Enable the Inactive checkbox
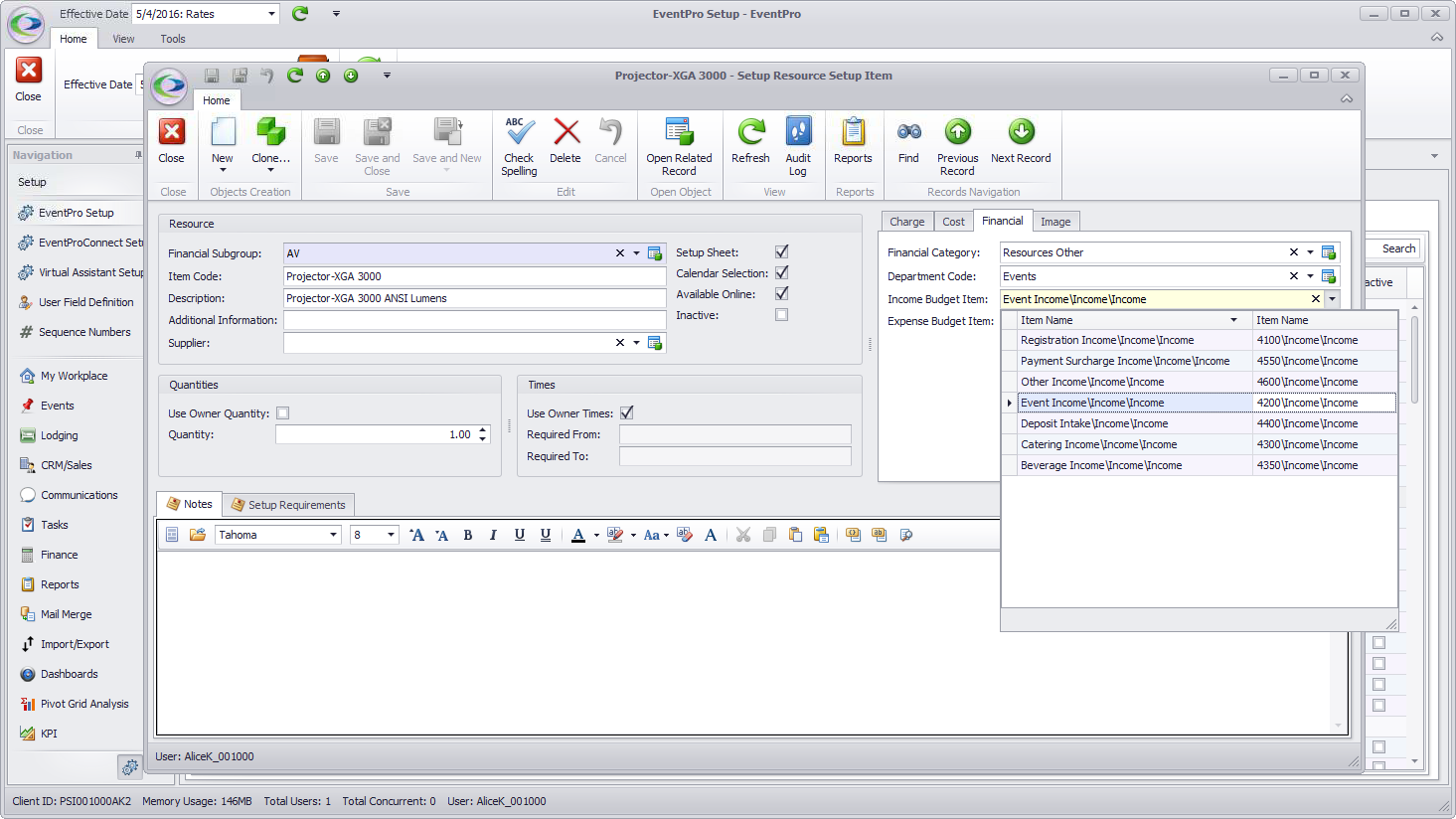Image resolution: width=1456 pixels, height=819 pixels. (782, 315)
